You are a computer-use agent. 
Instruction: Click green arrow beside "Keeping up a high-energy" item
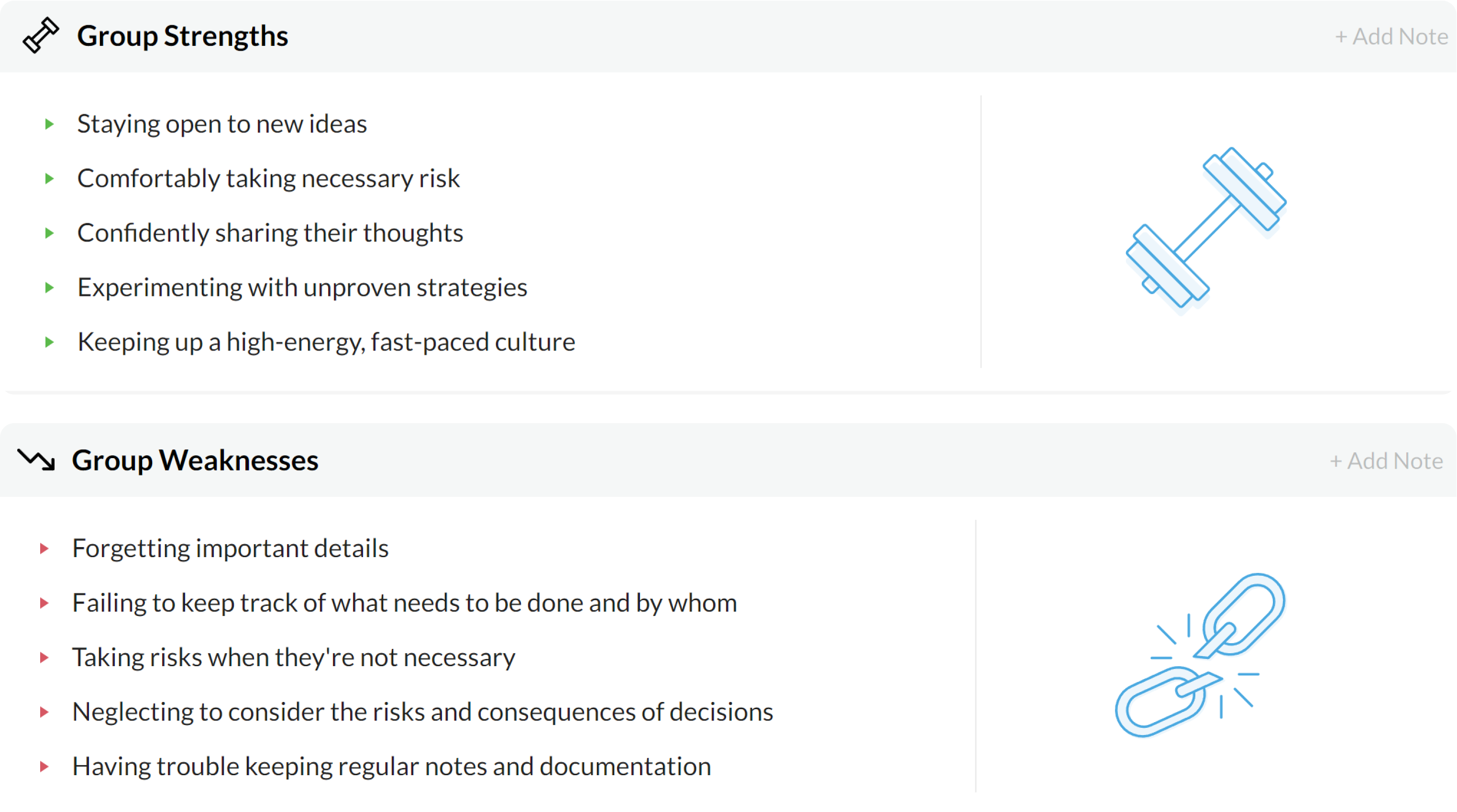[x=49, y=341]
